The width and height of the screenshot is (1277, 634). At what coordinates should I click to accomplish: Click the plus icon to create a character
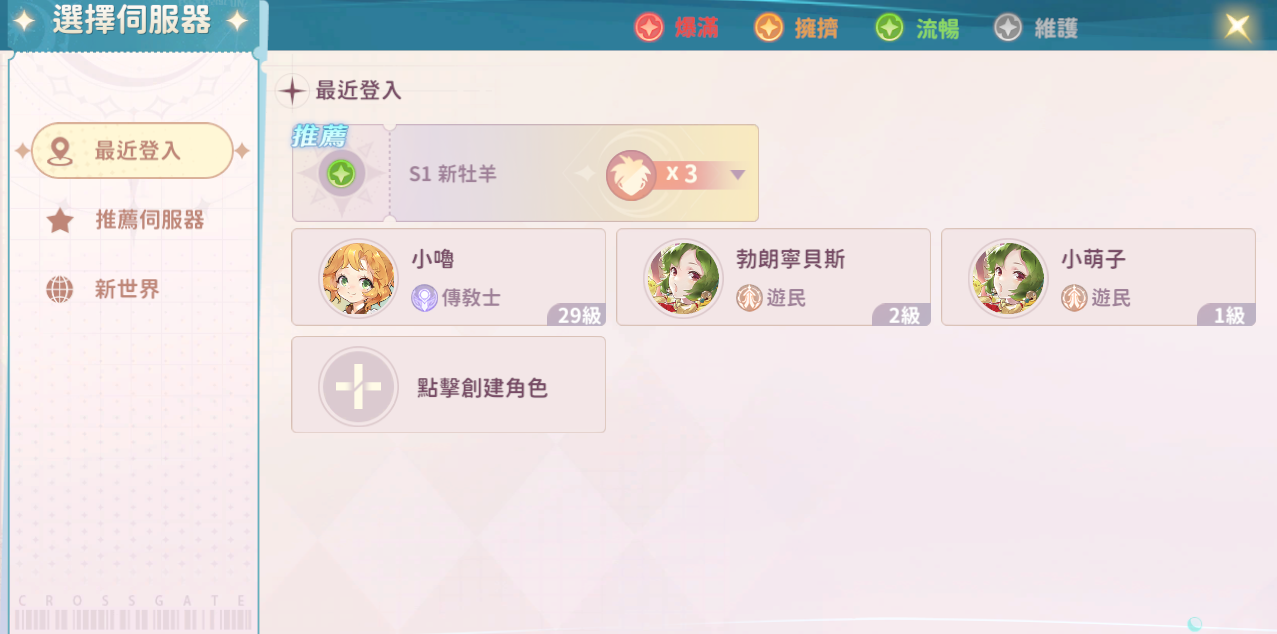[358, 386]
